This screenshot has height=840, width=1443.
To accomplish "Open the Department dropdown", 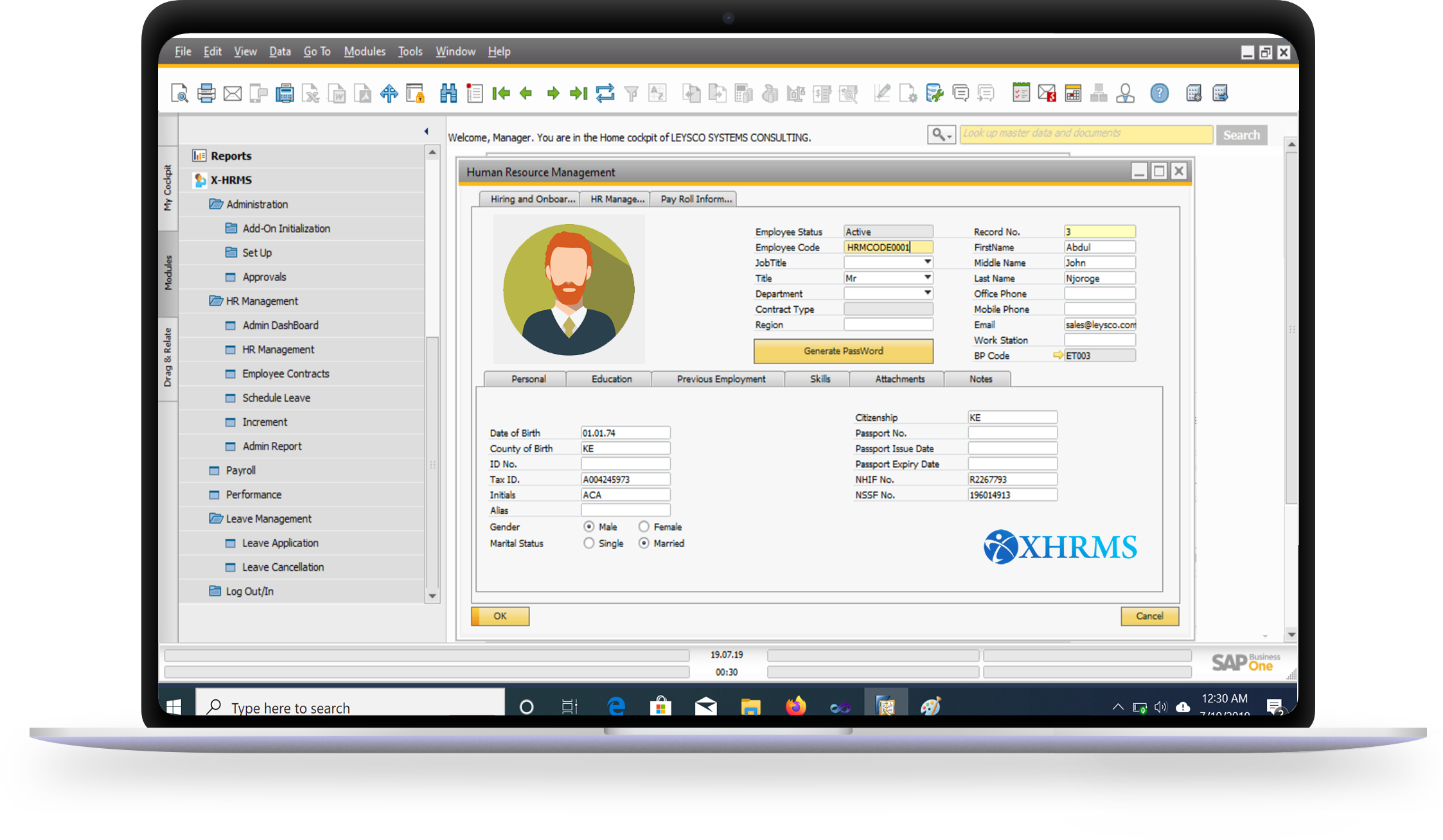I will [x=927, y=293].
